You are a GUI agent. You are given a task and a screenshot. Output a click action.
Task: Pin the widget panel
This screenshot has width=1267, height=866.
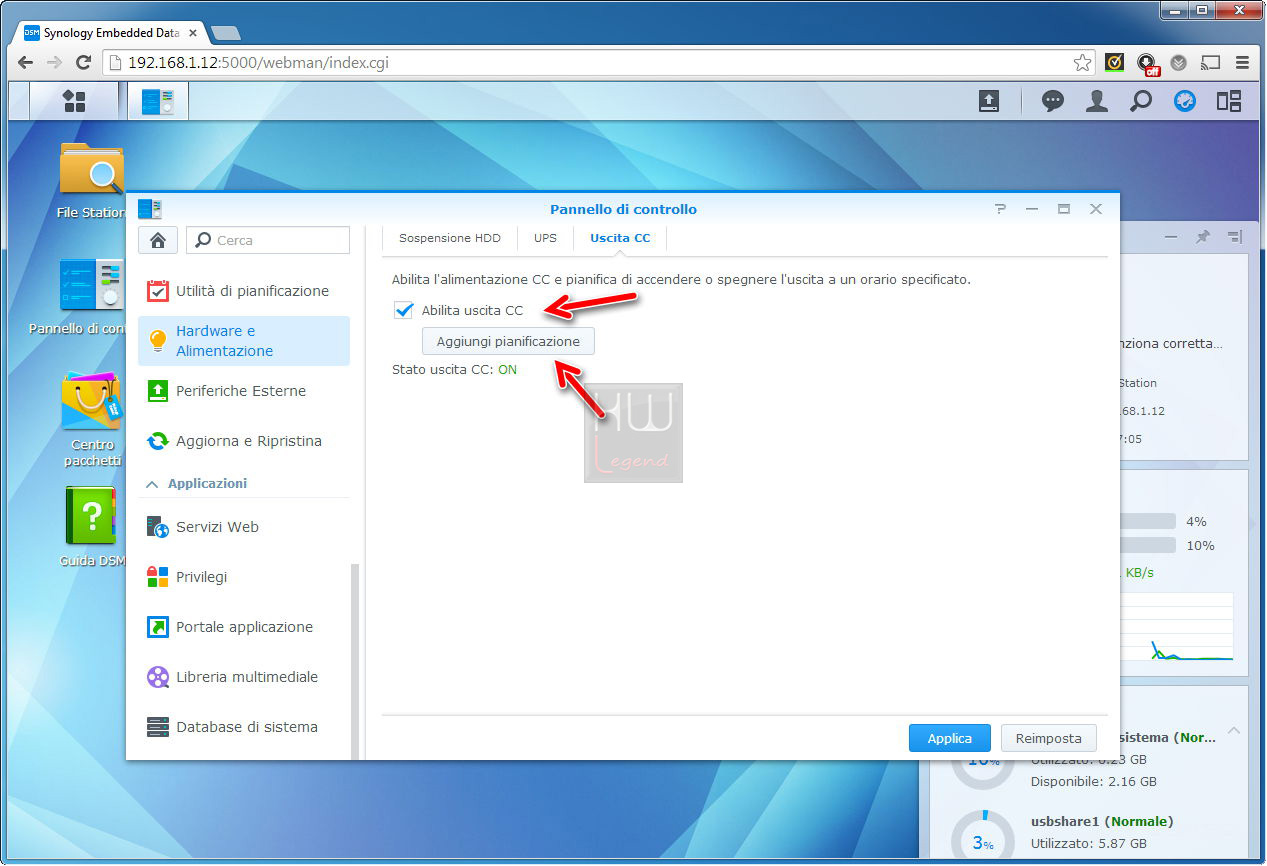(1203, 237)
